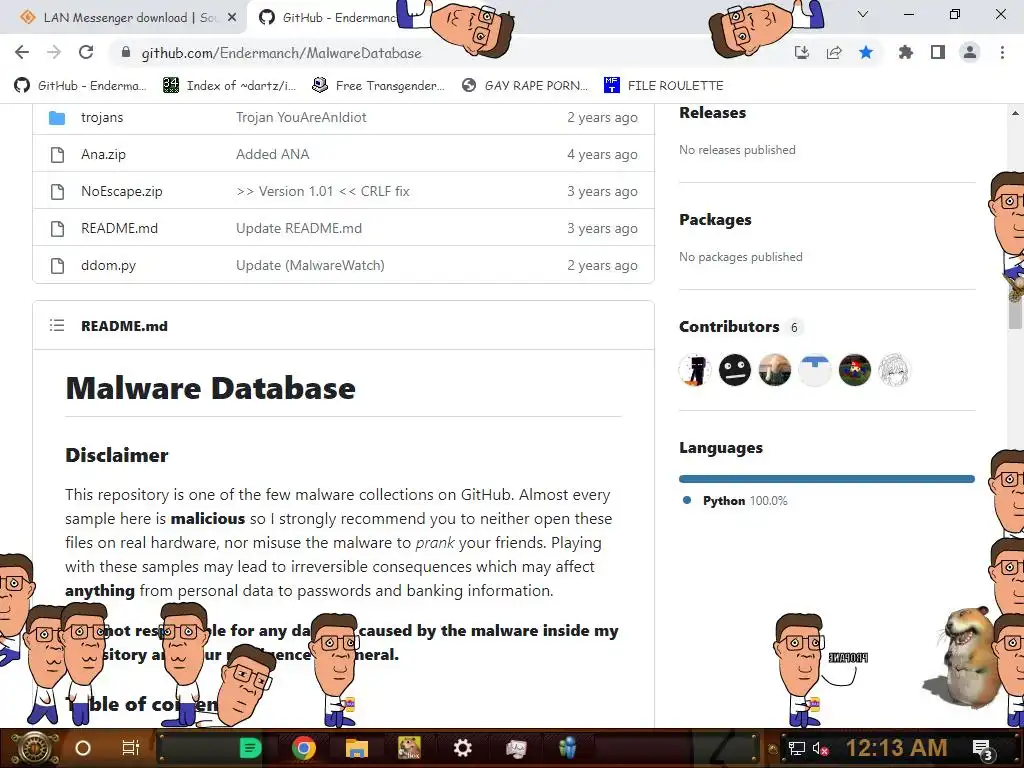Open the trojans folder
The width and height of the screenshot is (1024, 768).
point(102,118)
